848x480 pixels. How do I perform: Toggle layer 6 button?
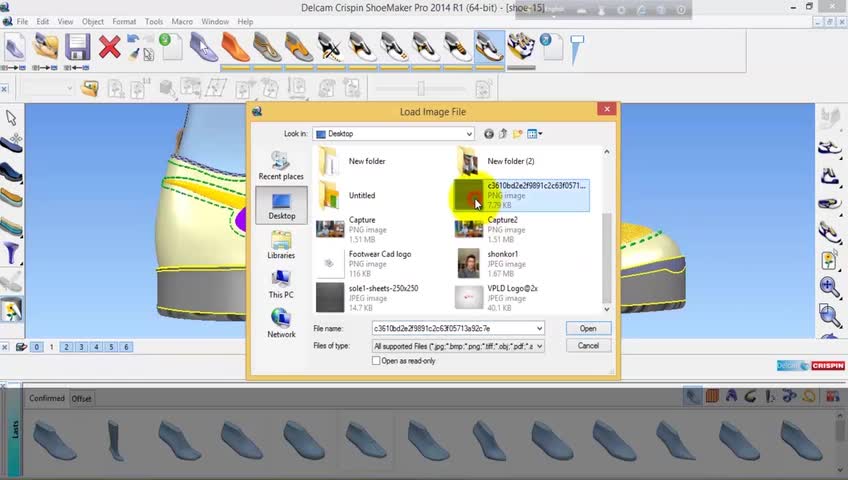coord(127,347)
